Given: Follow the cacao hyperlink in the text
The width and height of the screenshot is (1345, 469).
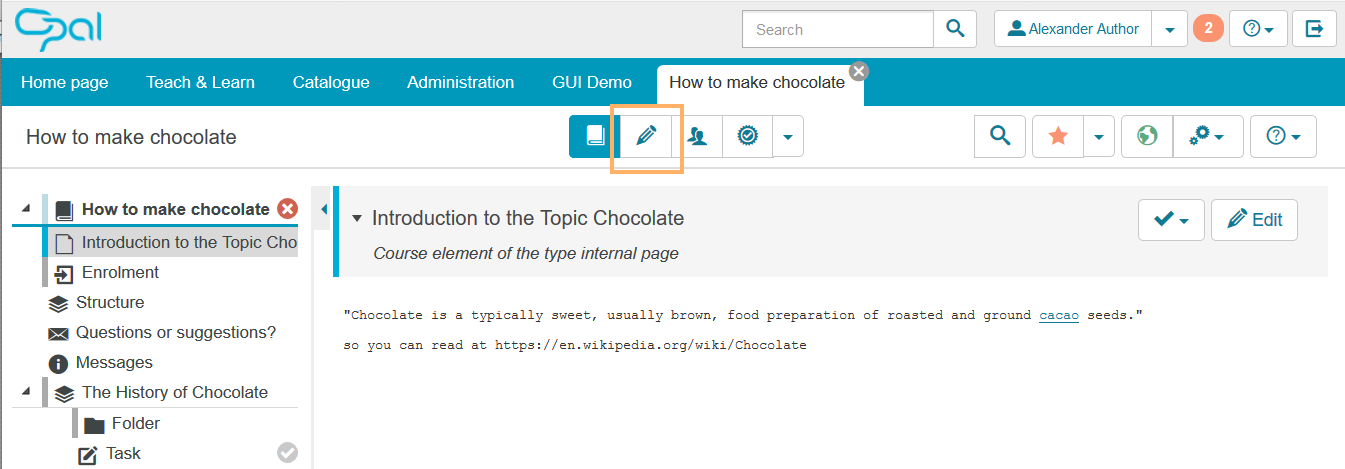Looking at the screenshot, I should pyautogui.click(x=1059, y=315).
